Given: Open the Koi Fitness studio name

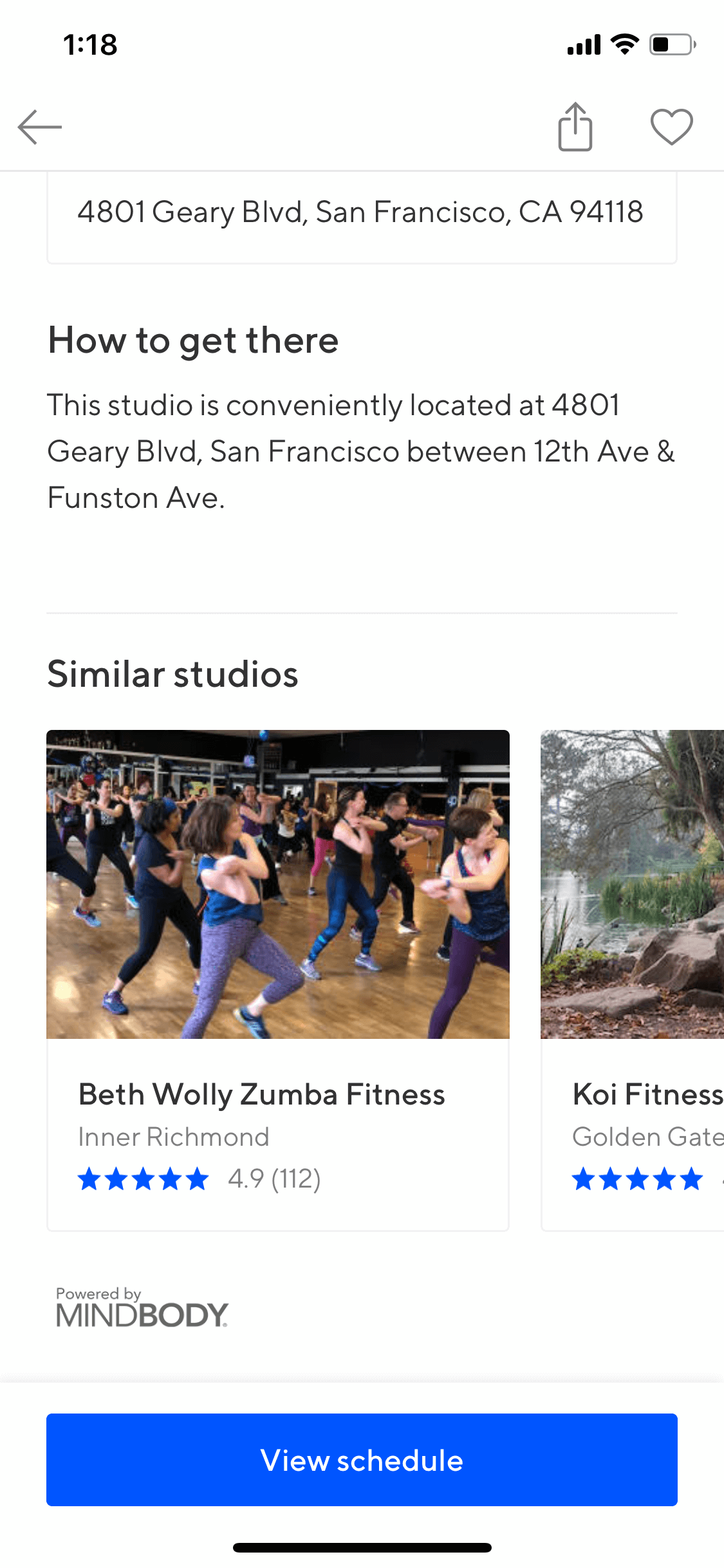Looking at the screenshot, I should click(648, 1094).
